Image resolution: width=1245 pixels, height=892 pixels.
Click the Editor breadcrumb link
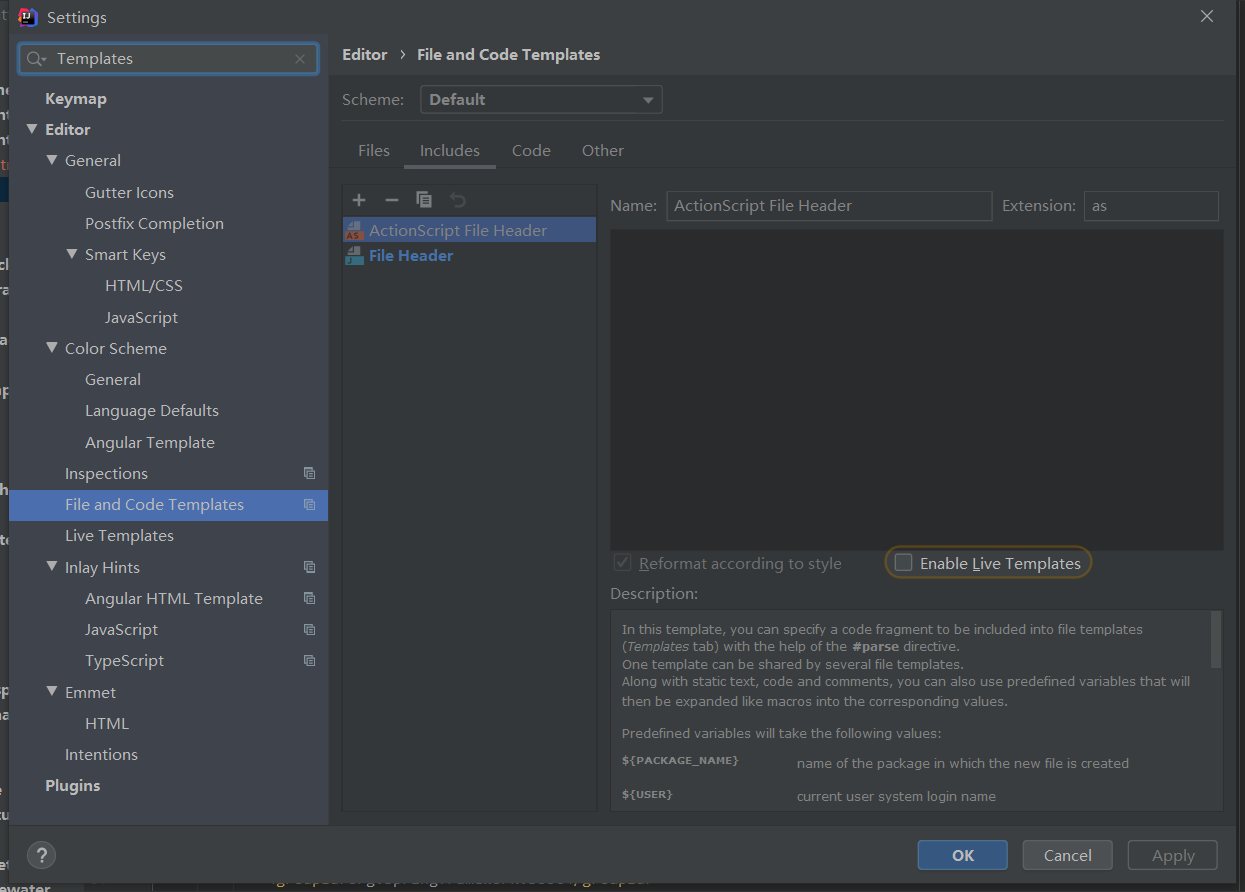point(364,55)
